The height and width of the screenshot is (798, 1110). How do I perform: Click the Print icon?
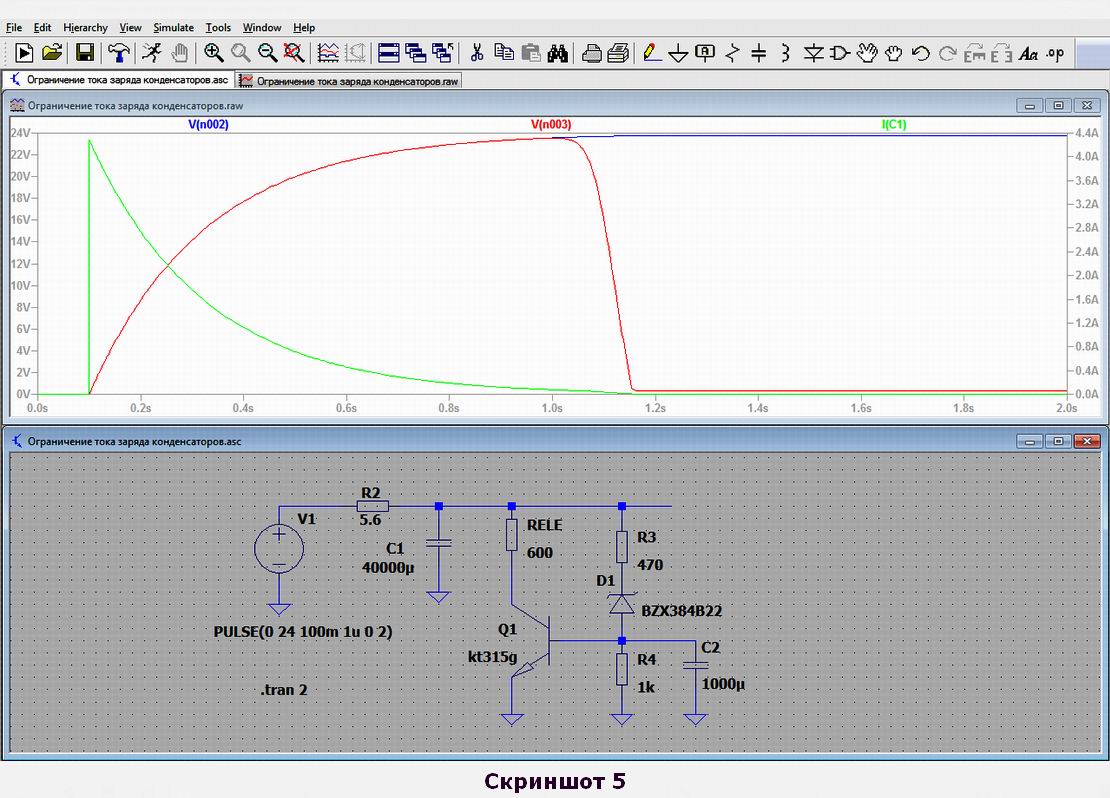coord(618,52)
